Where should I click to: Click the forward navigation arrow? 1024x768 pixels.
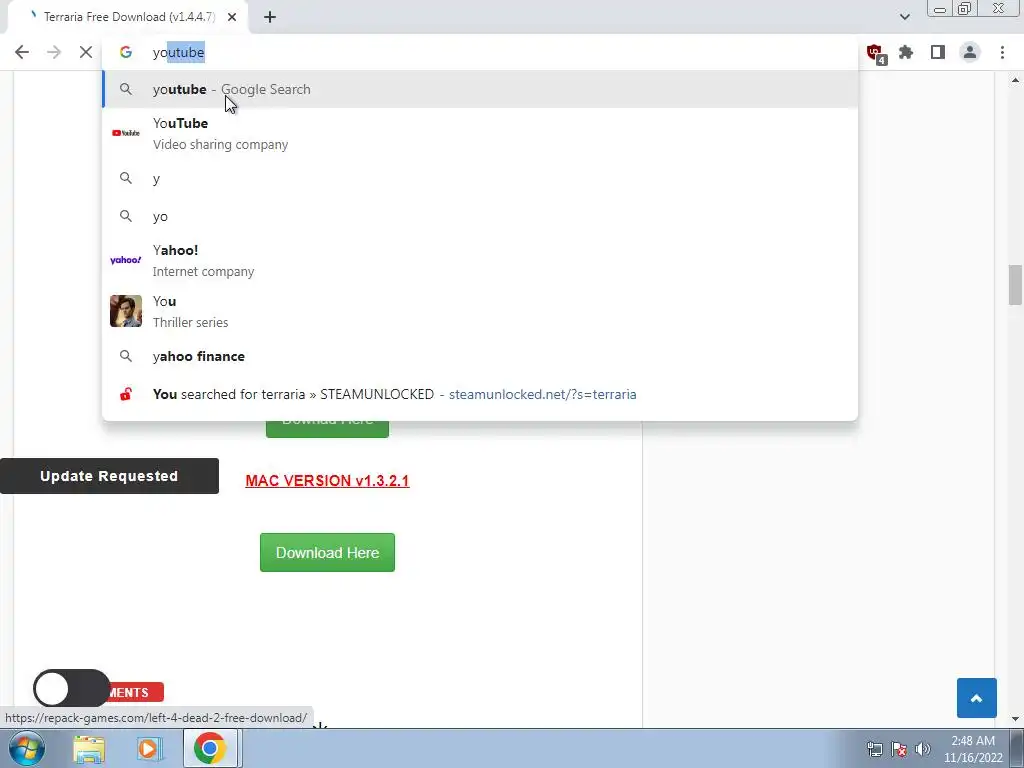tap(54, 52)
